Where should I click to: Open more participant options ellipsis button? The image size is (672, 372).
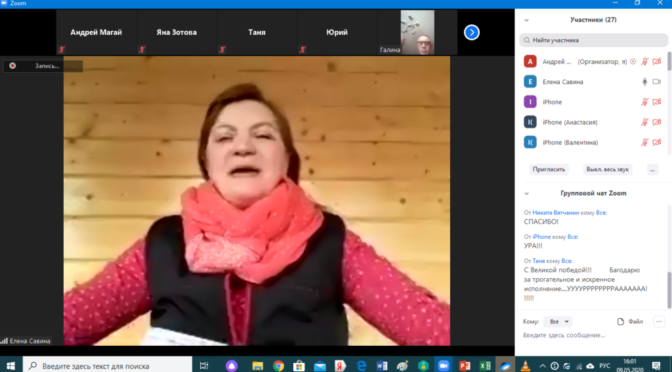pos(652,170)
